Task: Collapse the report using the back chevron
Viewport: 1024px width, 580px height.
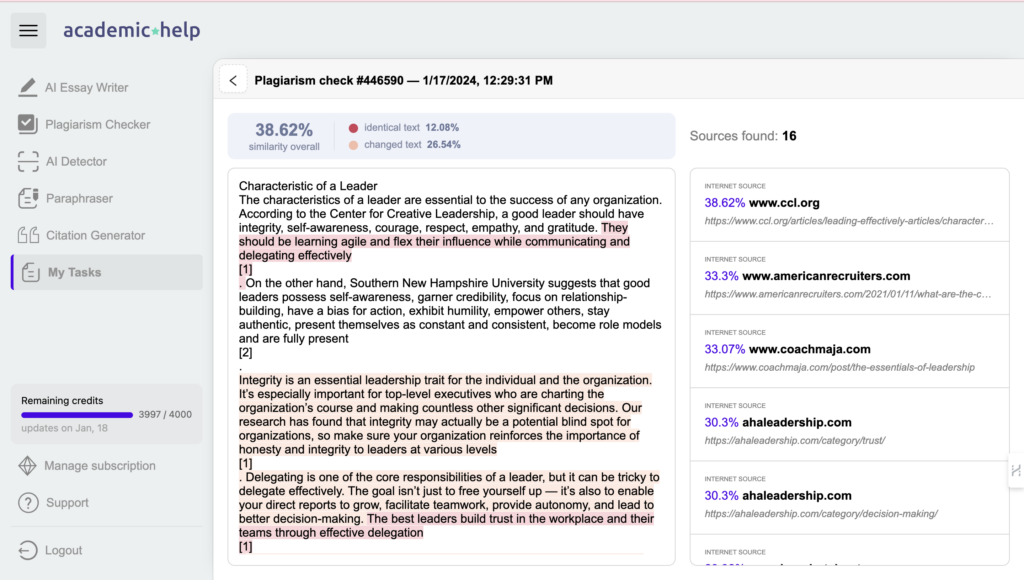Action: click(233, 79)
